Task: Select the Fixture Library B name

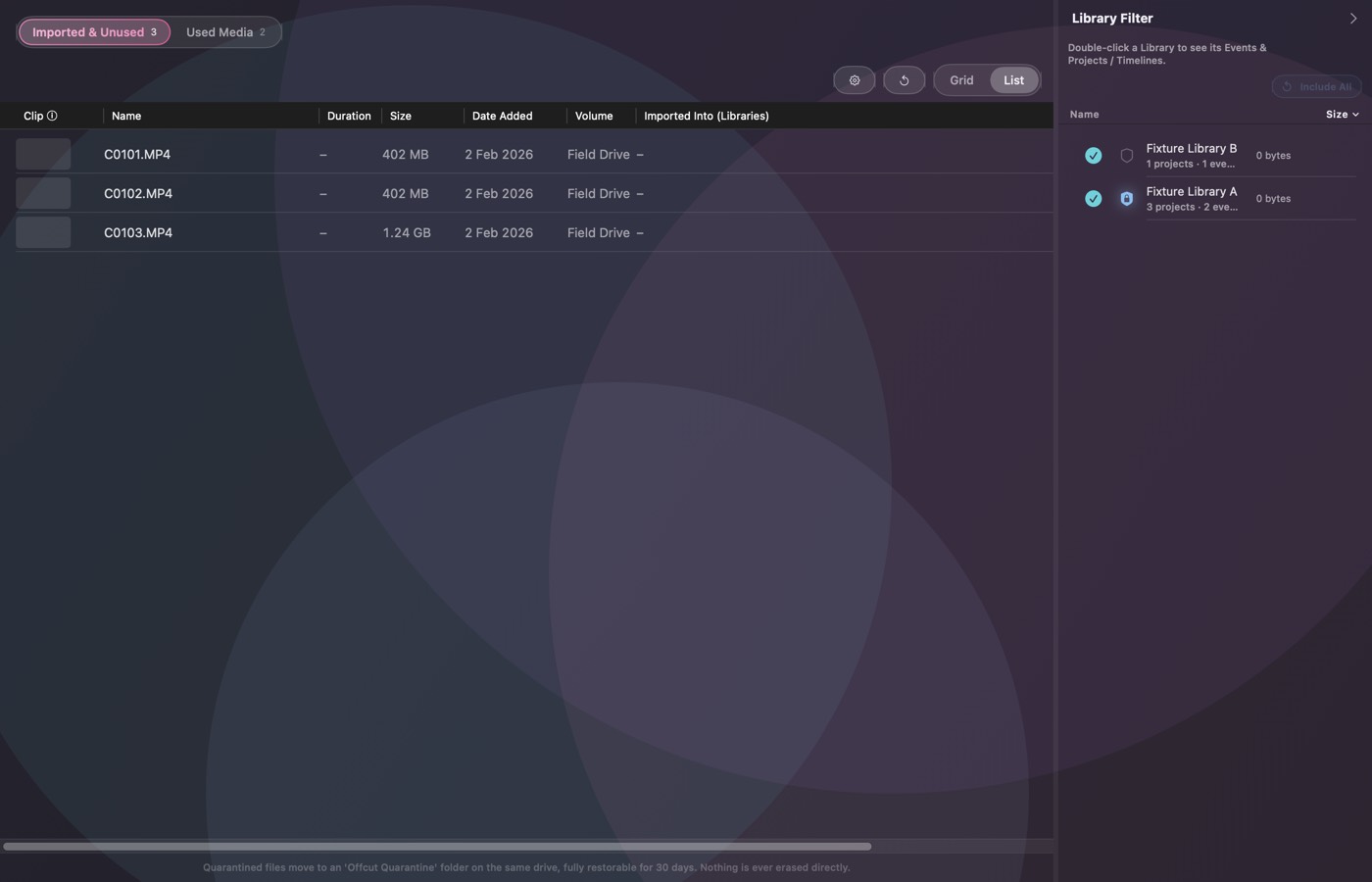Action: click(x=1192, y=149)
